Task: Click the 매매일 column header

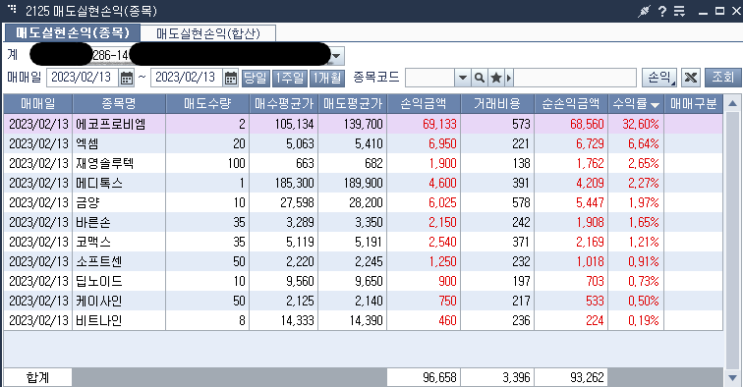Action: (x=38, y=104)
